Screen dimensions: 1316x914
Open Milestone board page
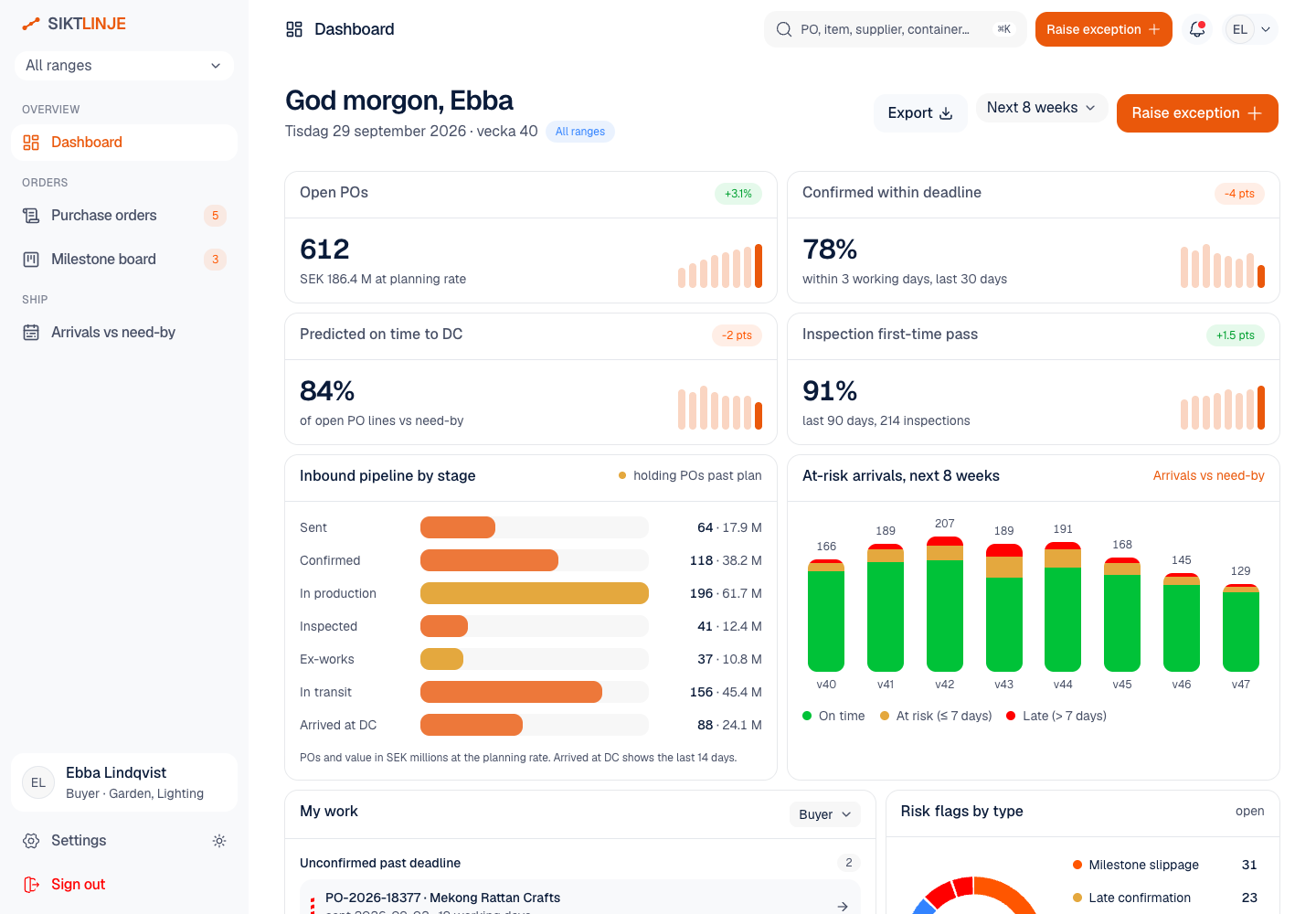coord(124,260)
